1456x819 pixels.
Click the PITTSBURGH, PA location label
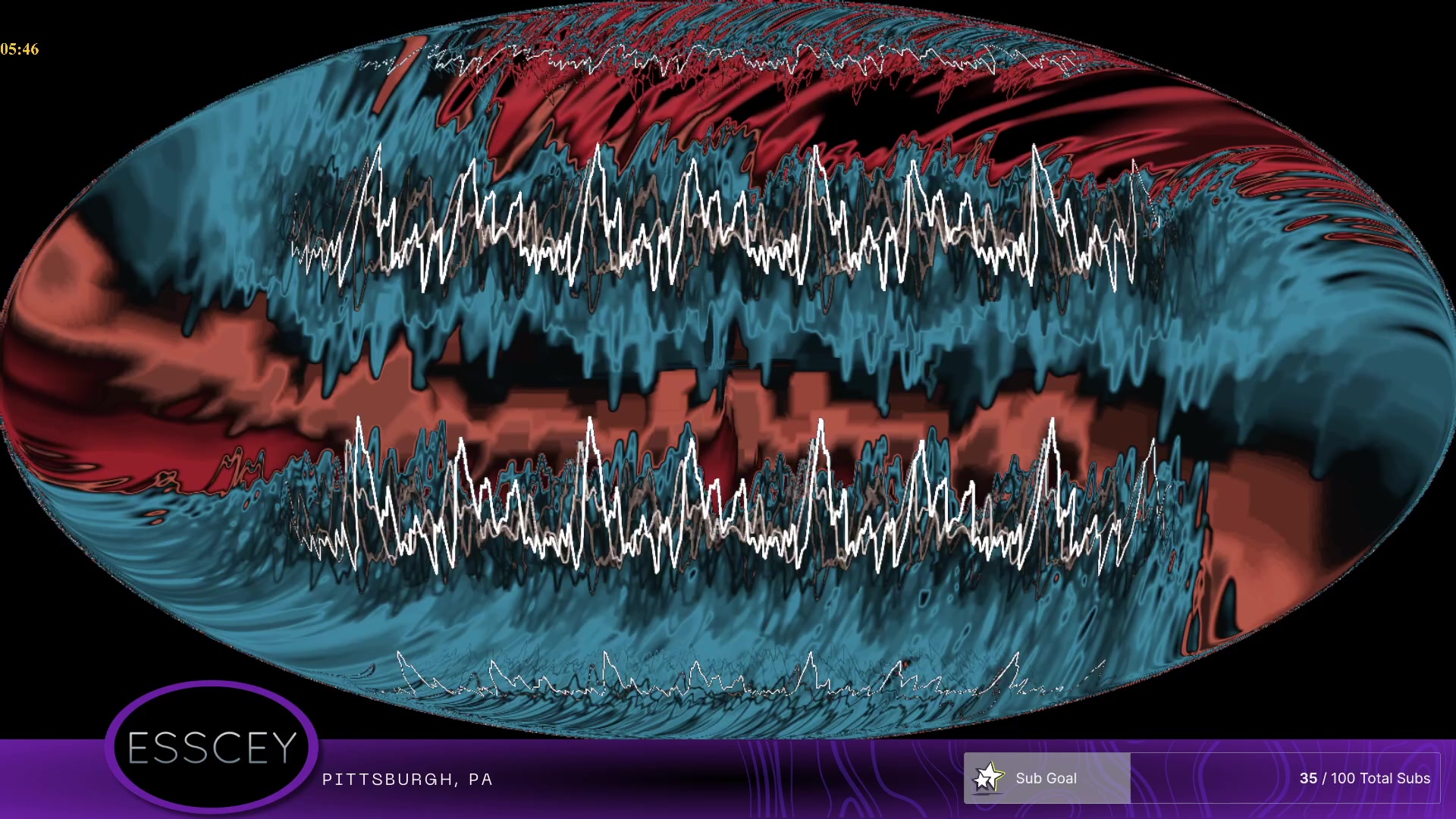407,780
